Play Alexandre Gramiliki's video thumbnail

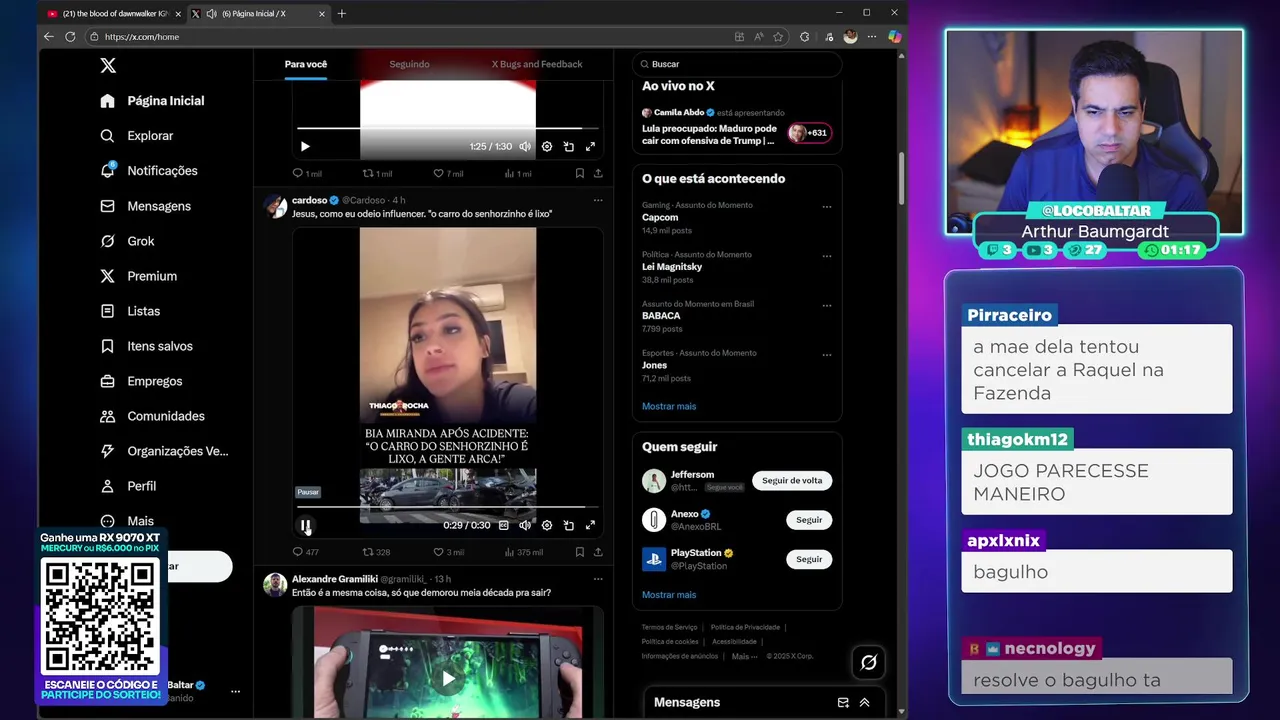(448, 680)
